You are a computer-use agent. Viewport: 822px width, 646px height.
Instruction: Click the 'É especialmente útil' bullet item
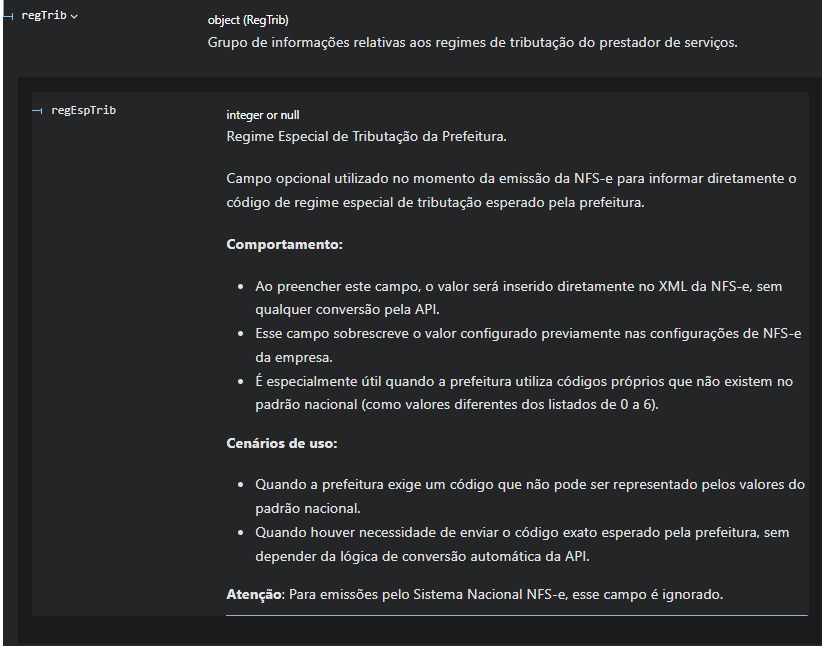[x=524, y=392]
